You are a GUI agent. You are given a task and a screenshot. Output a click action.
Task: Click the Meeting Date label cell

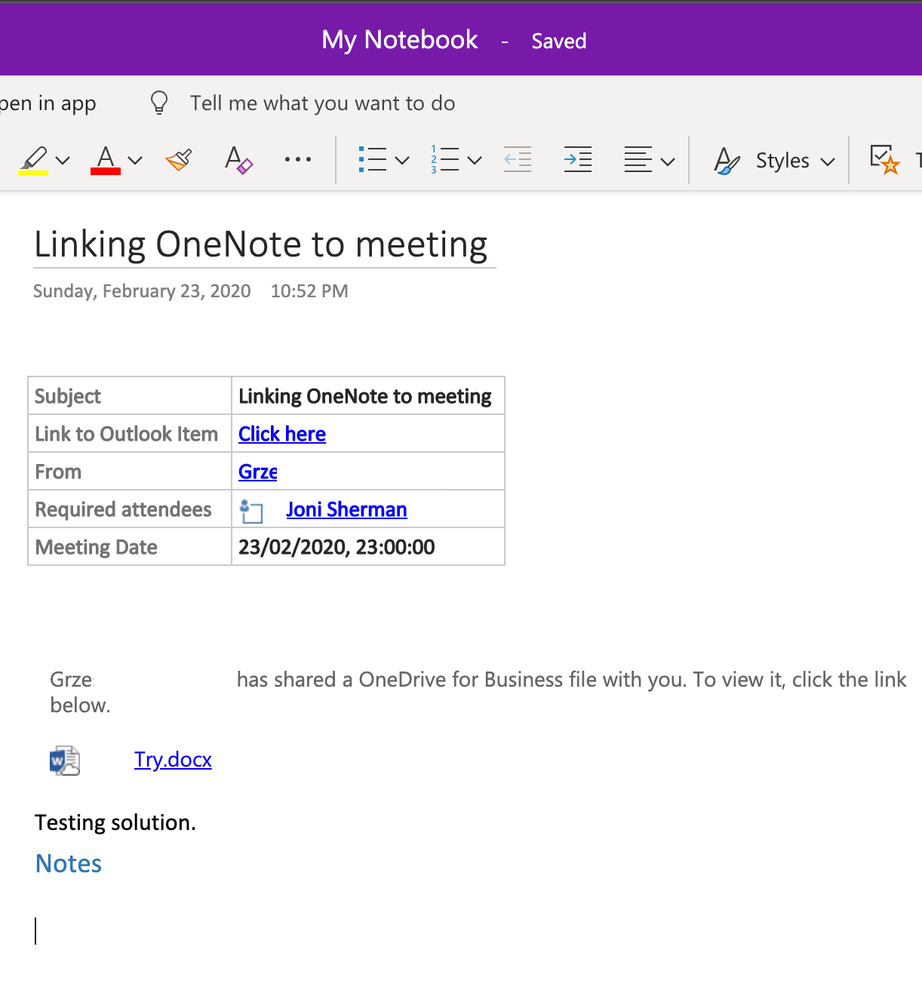click(129, 547)
